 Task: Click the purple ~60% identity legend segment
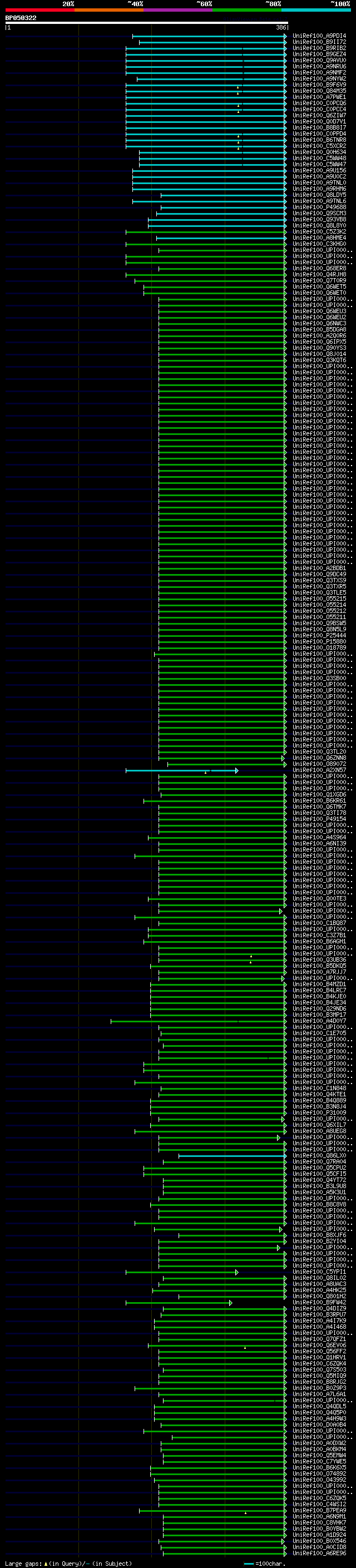177,10
